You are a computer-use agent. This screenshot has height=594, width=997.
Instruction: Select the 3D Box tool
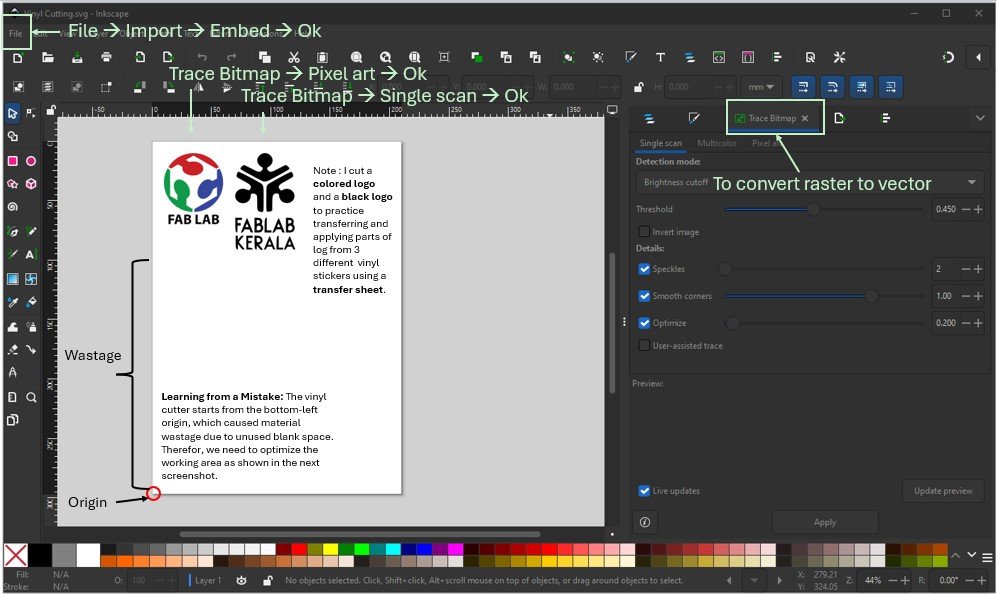tap(31, 184)
